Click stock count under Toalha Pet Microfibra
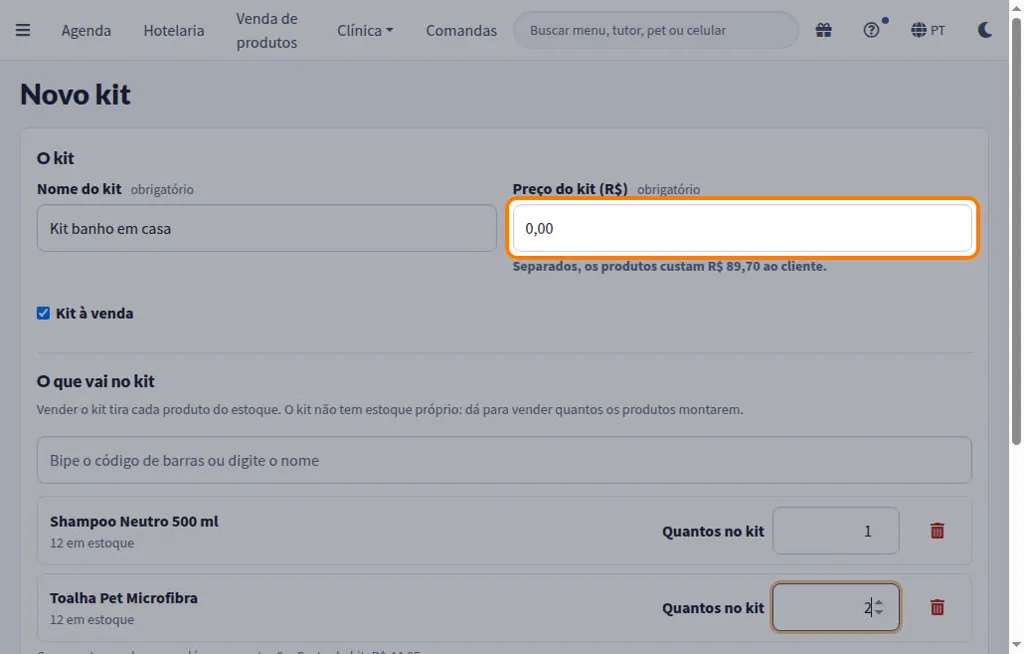 coord(92,619)
